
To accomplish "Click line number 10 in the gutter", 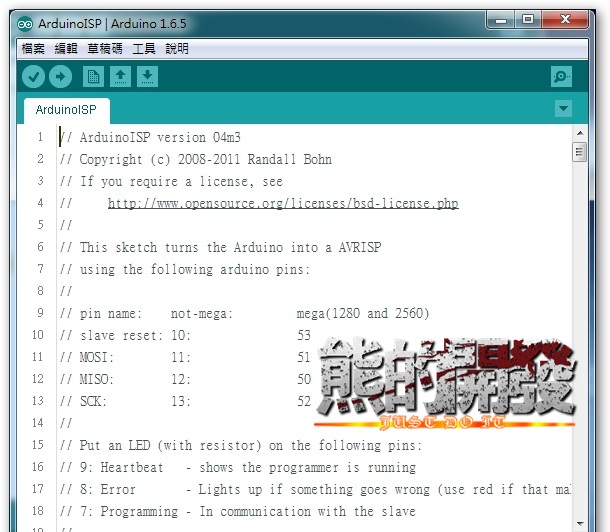I will (38, 335).
